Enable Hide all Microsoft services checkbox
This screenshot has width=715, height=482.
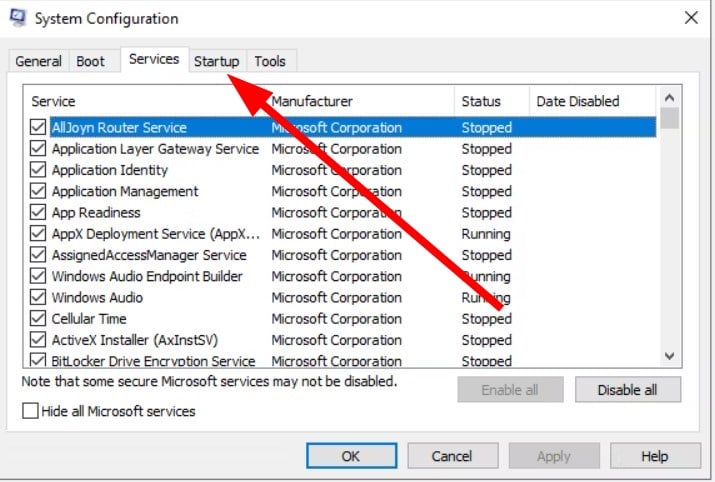point(31,411)
